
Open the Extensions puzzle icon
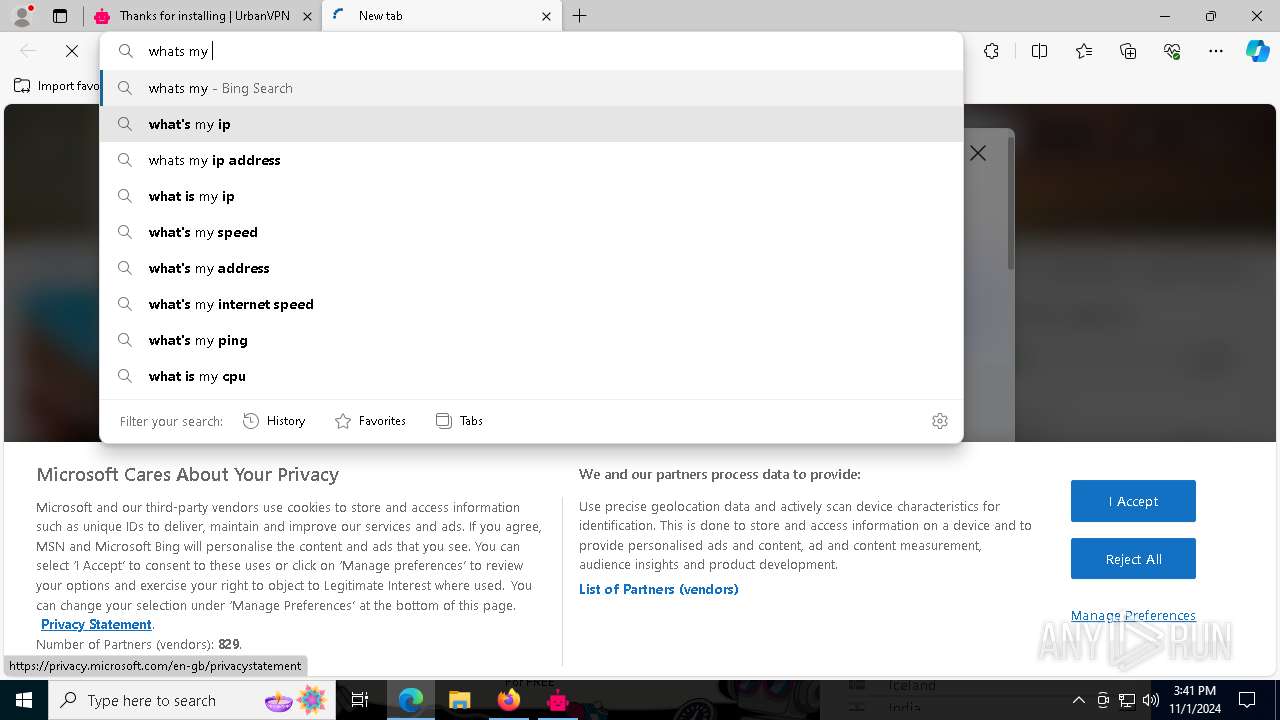991,51
